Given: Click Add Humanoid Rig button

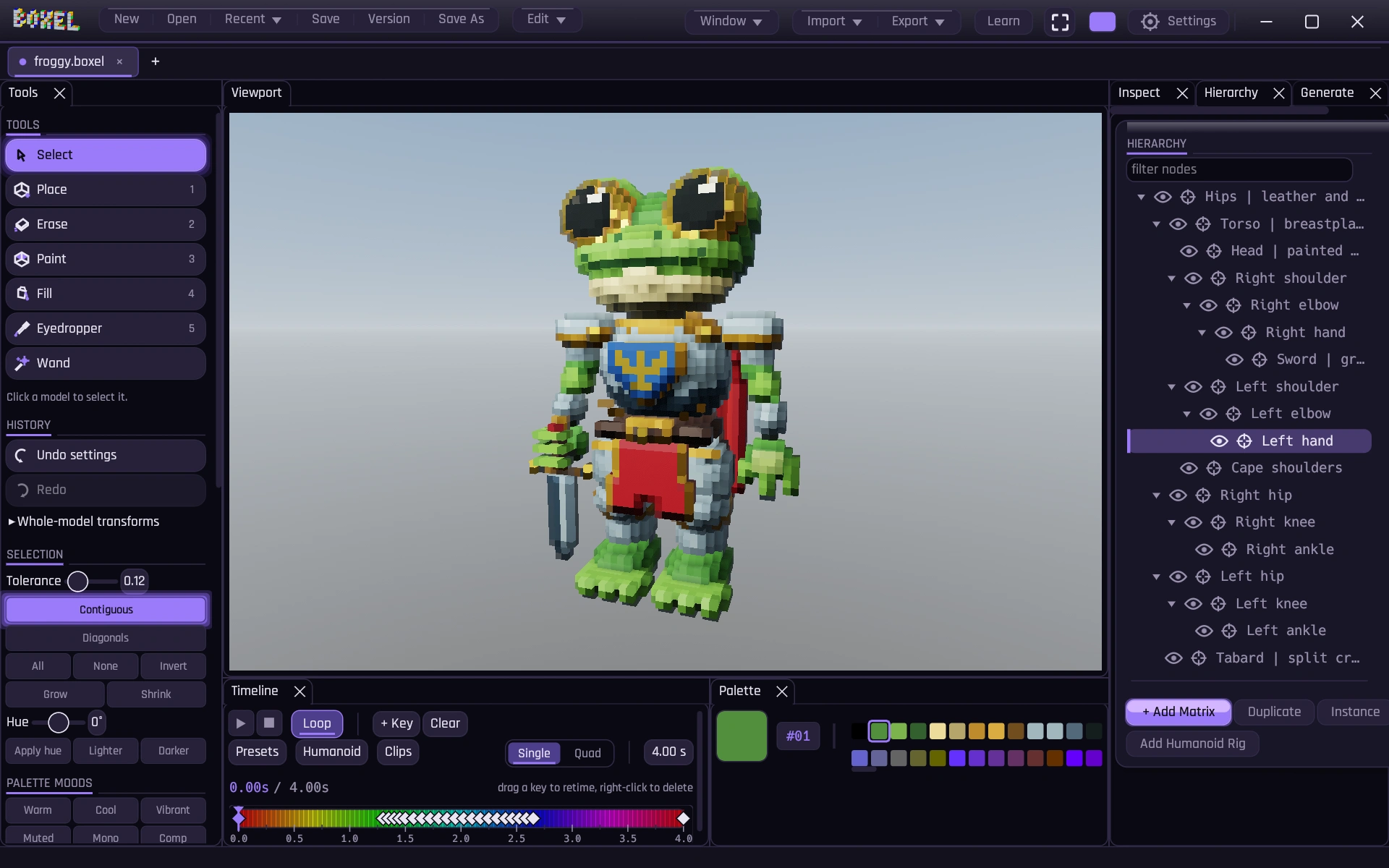Looking at the screenshot, I should click(1192, 744).
